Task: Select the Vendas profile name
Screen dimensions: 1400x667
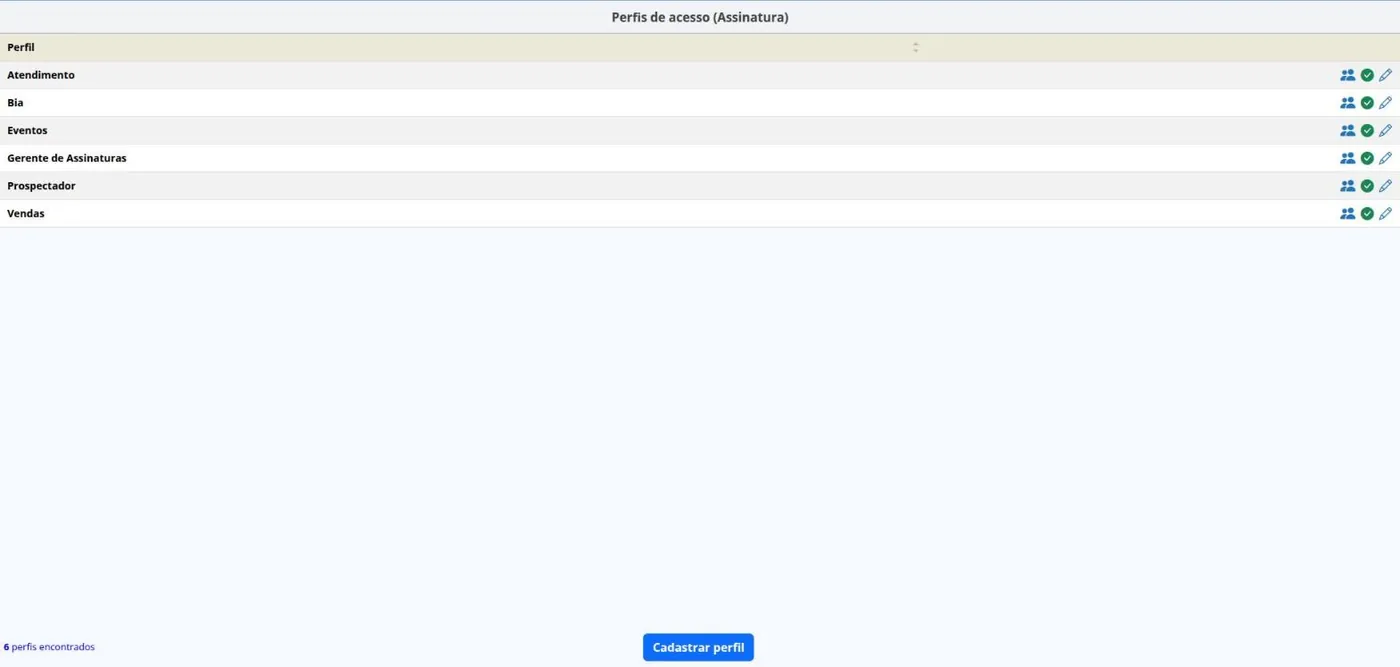Action: coord(26,213)
